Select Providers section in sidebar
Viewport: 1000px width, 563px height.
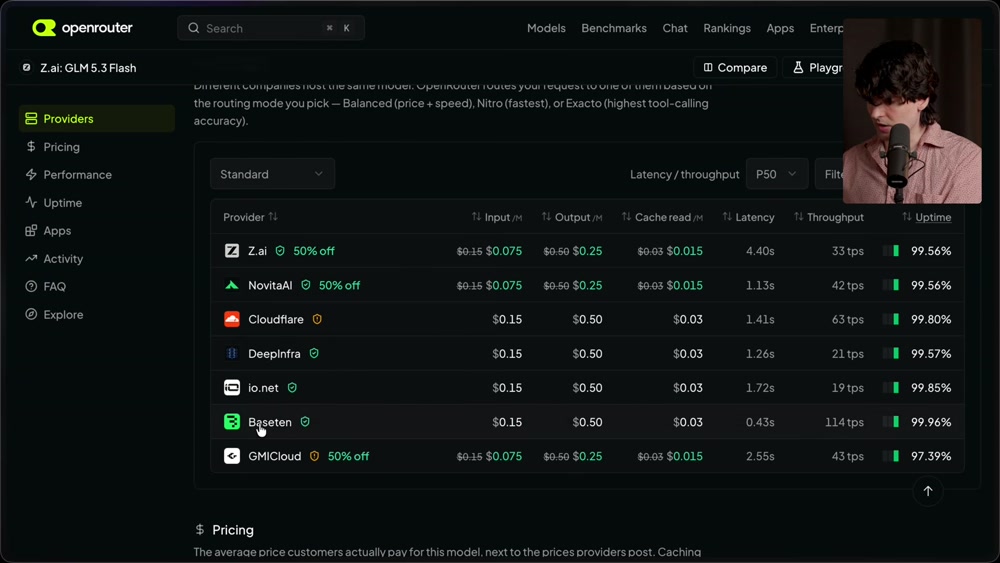[x=97, y=119]
